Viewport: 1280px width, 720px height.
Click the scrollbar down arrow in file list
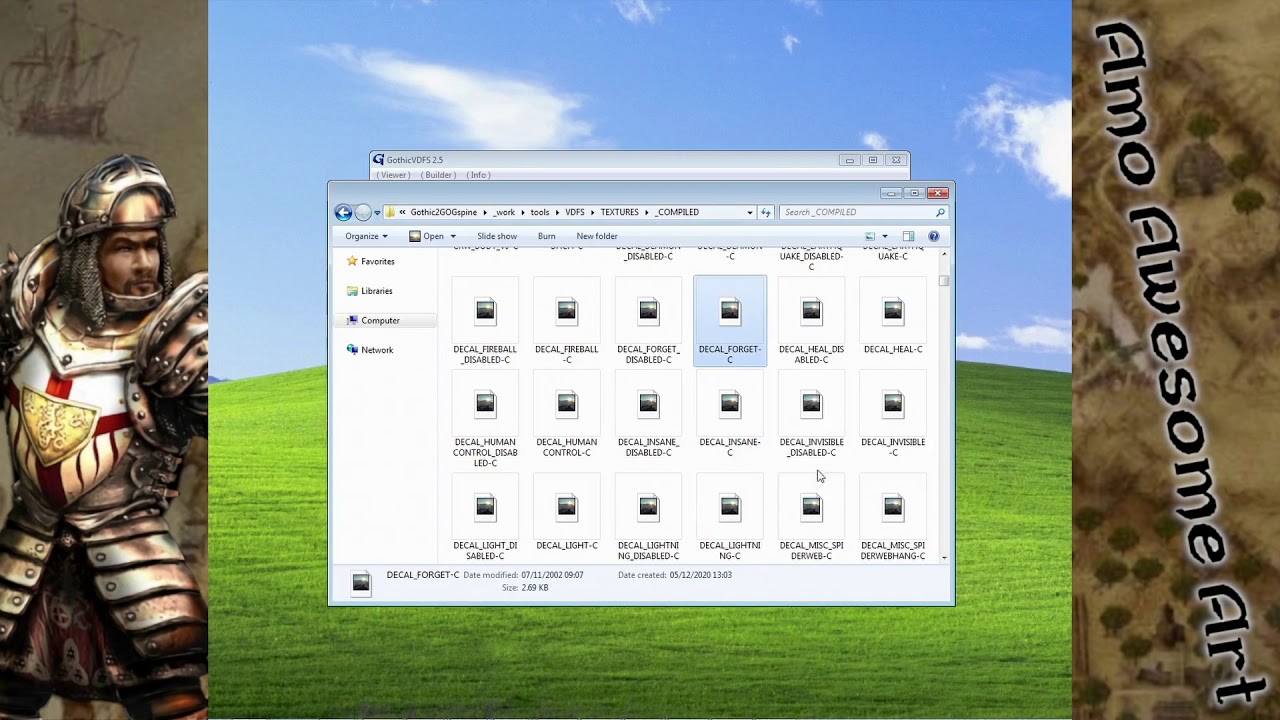point(944,557)
